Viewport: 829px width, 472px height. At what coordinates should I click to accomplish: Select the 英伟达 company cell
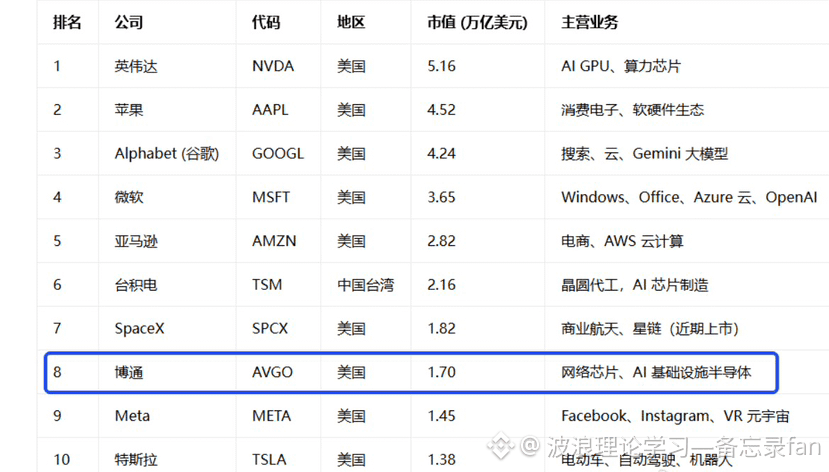136,66
